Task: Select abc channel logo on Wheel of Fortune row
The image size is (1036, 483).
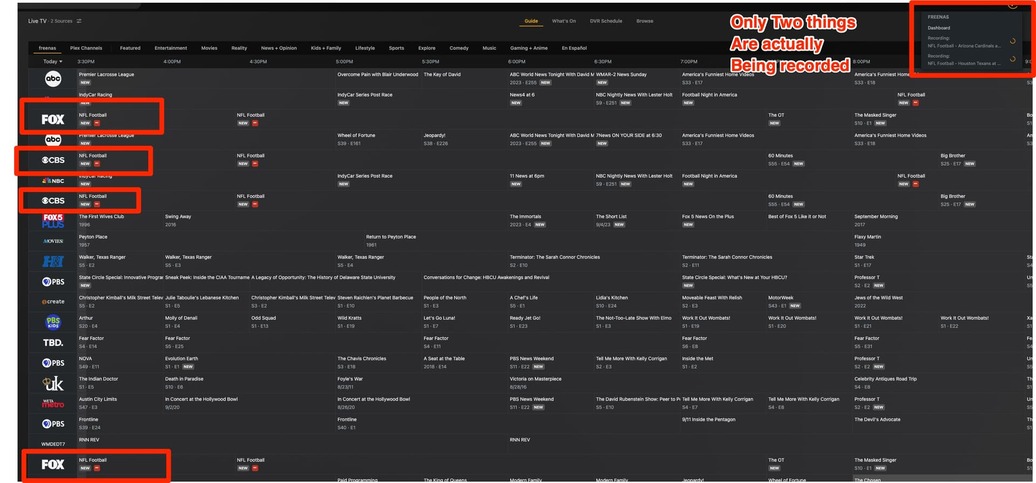Action: pyautogui.click(x=53, y=139)
